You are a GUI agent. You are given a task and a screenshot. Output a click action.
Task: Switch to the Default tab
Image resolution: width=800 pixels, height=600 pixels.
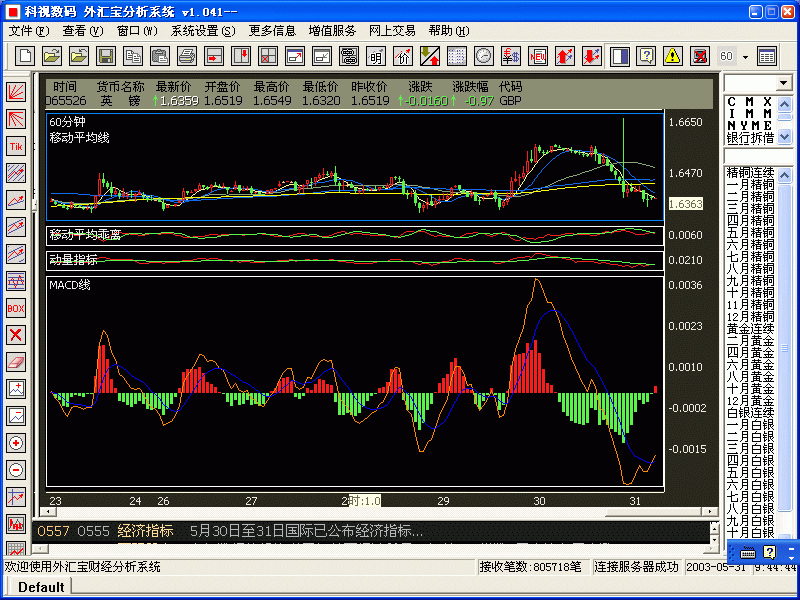[41, 587]
